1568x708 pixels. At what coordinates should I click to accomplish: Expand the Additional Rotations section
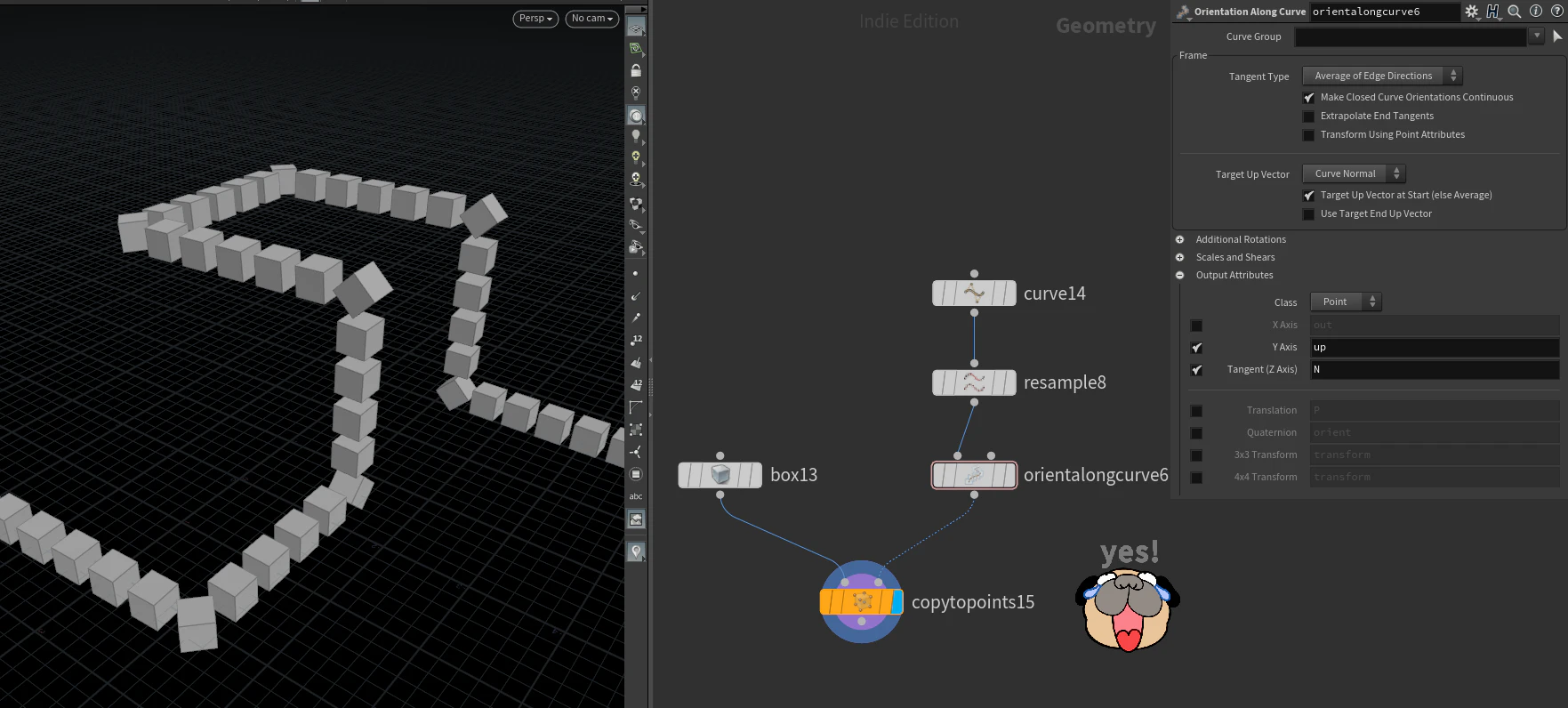[1179, 239]
